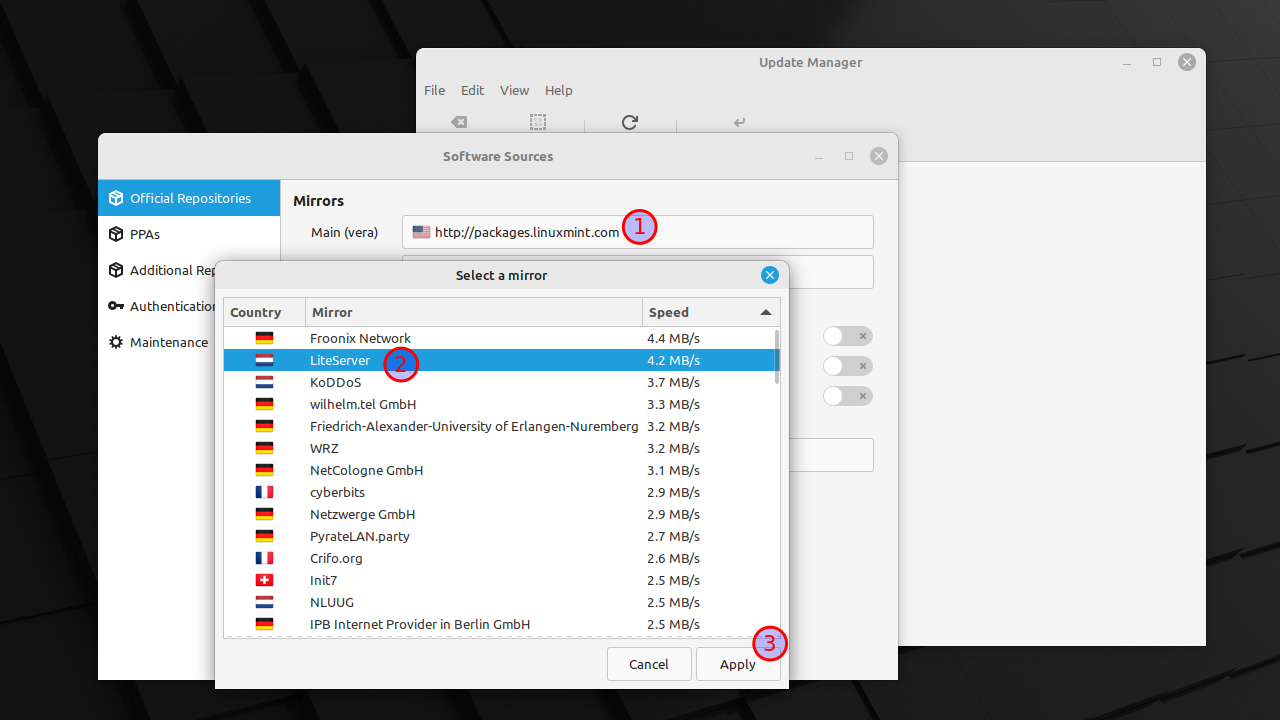The image size is (1280, 720).
Task: Open Edit menu in Update Manager
Action: pos(472,90)
